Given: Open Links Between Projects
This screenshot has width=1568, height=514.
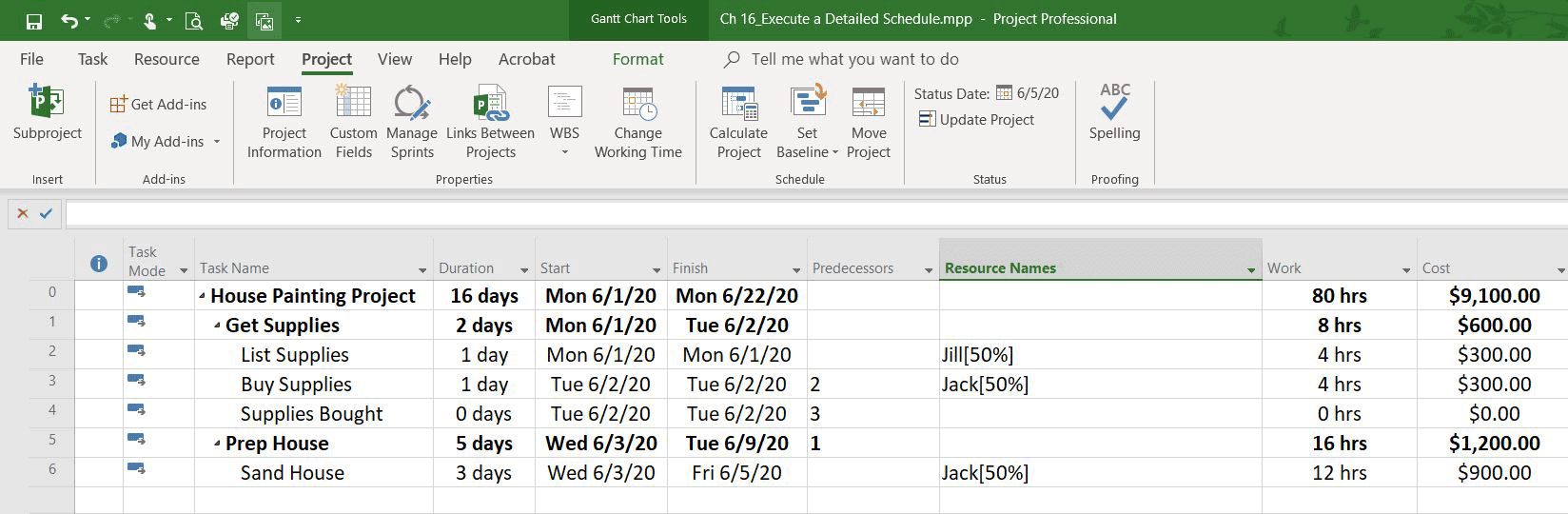Looking at the screenshot, I should pos(490,122).
